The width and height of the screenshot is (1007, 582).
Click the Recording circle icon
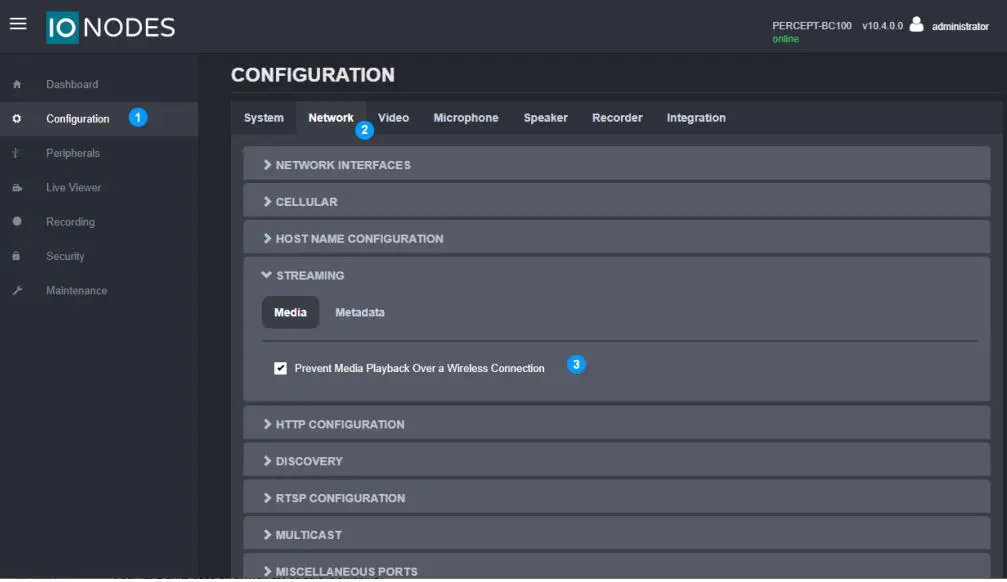[x=16, y=222]
